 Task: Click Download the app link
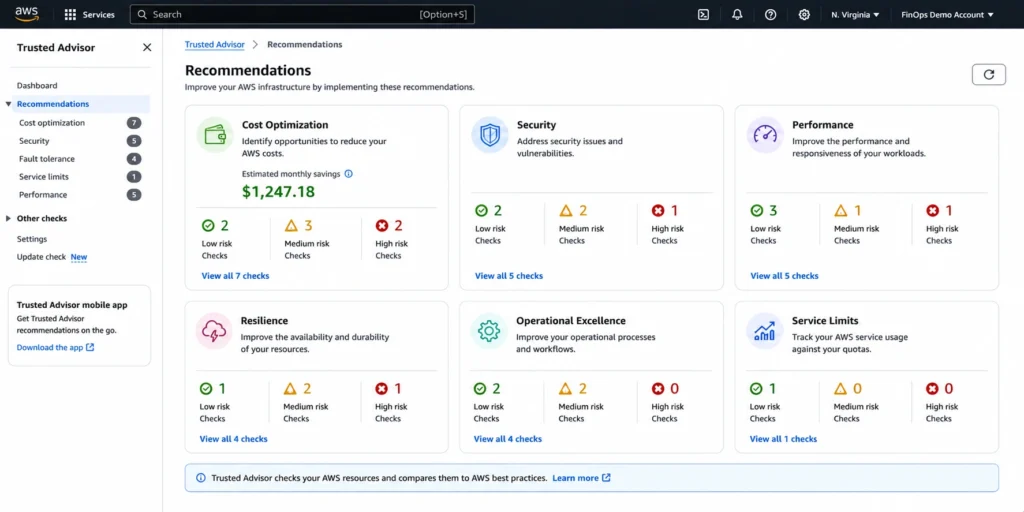(56, 347)
